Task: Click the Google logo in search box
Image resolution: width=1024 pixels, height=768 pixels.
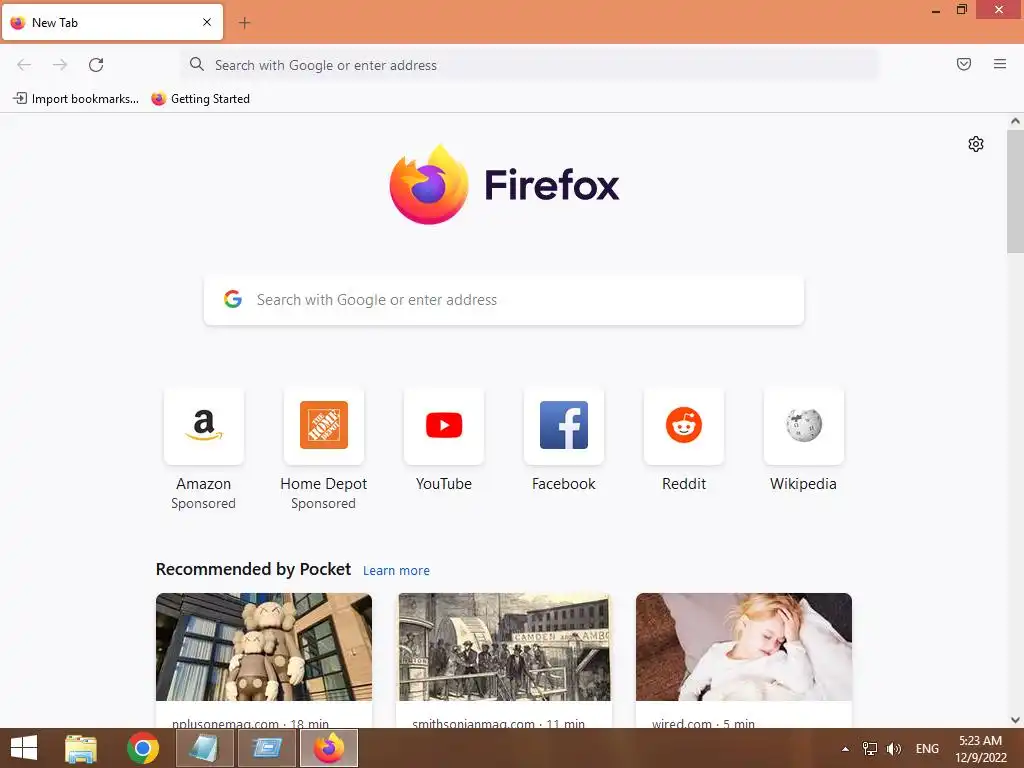Action: pyautogui.click(x=233, y=300)
